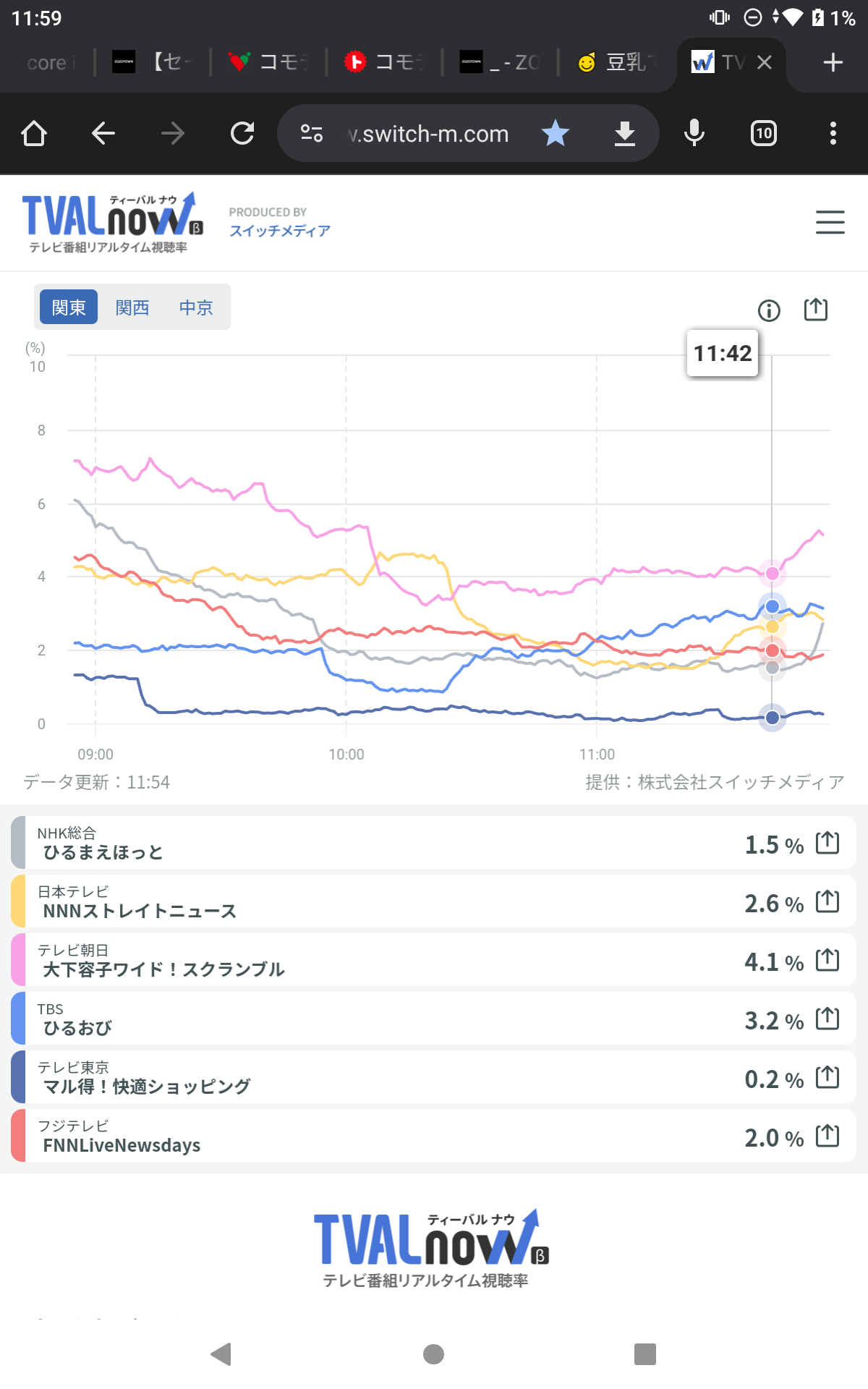Switch the region to 中京
This screenshot has width=868, height=1389.
click(196, 307)
